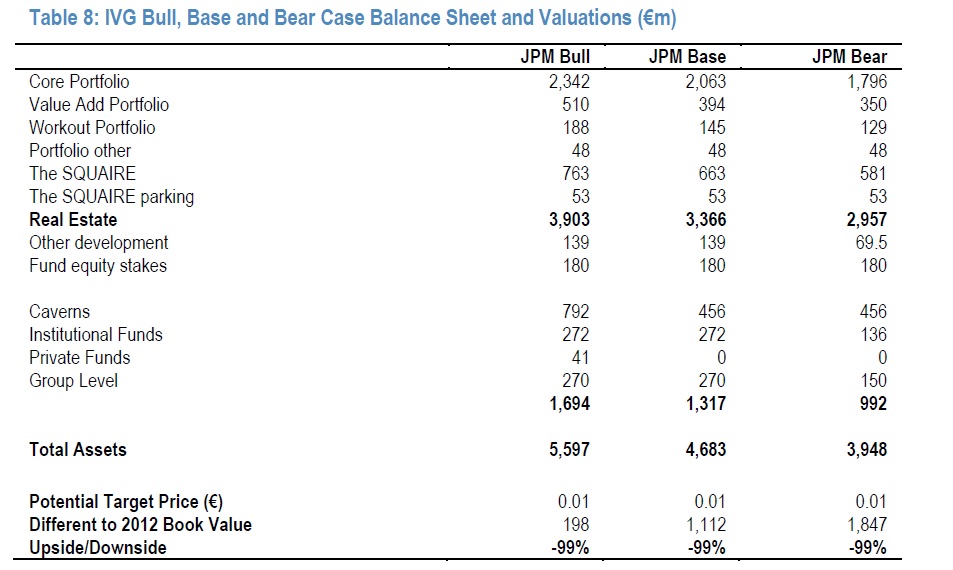Click The SQUAIRE parking row label
The width and height of the screenshot is (953, 570).
[x=111, y=197]
